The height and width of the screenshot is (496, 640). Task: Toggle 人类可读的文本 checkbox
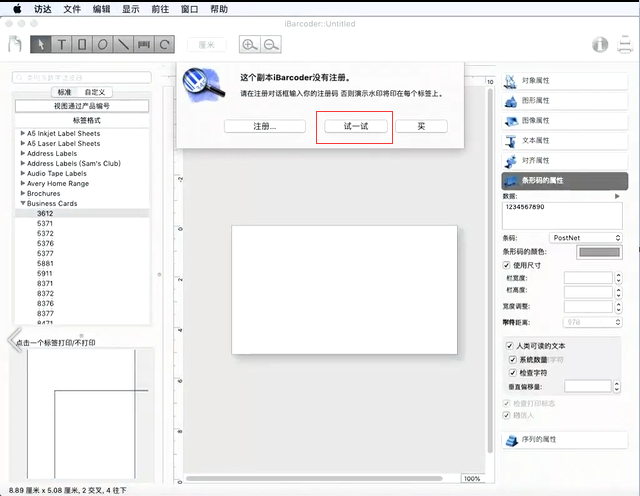[x=509, y=346]
